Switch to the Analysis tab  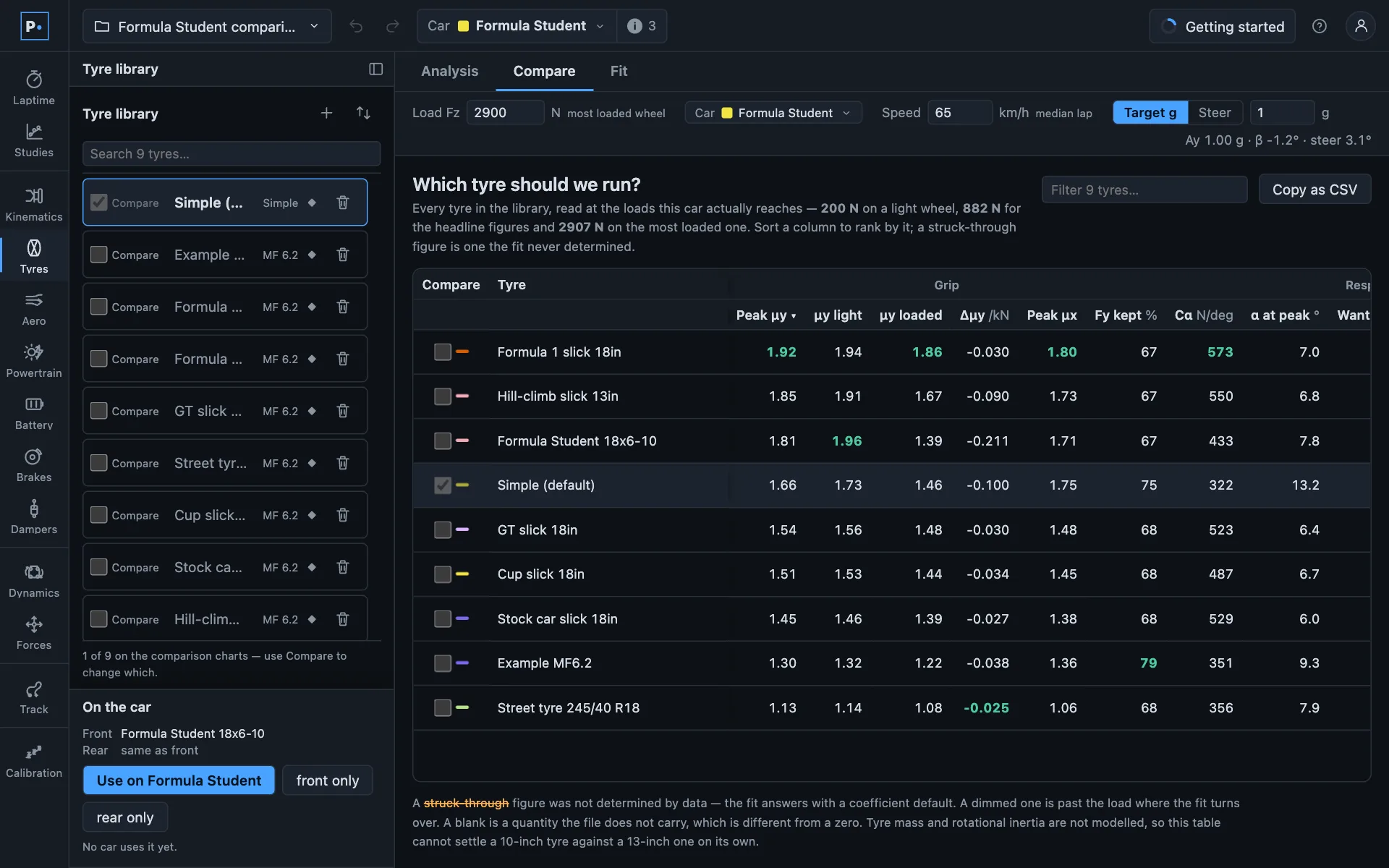click(449, 71)
